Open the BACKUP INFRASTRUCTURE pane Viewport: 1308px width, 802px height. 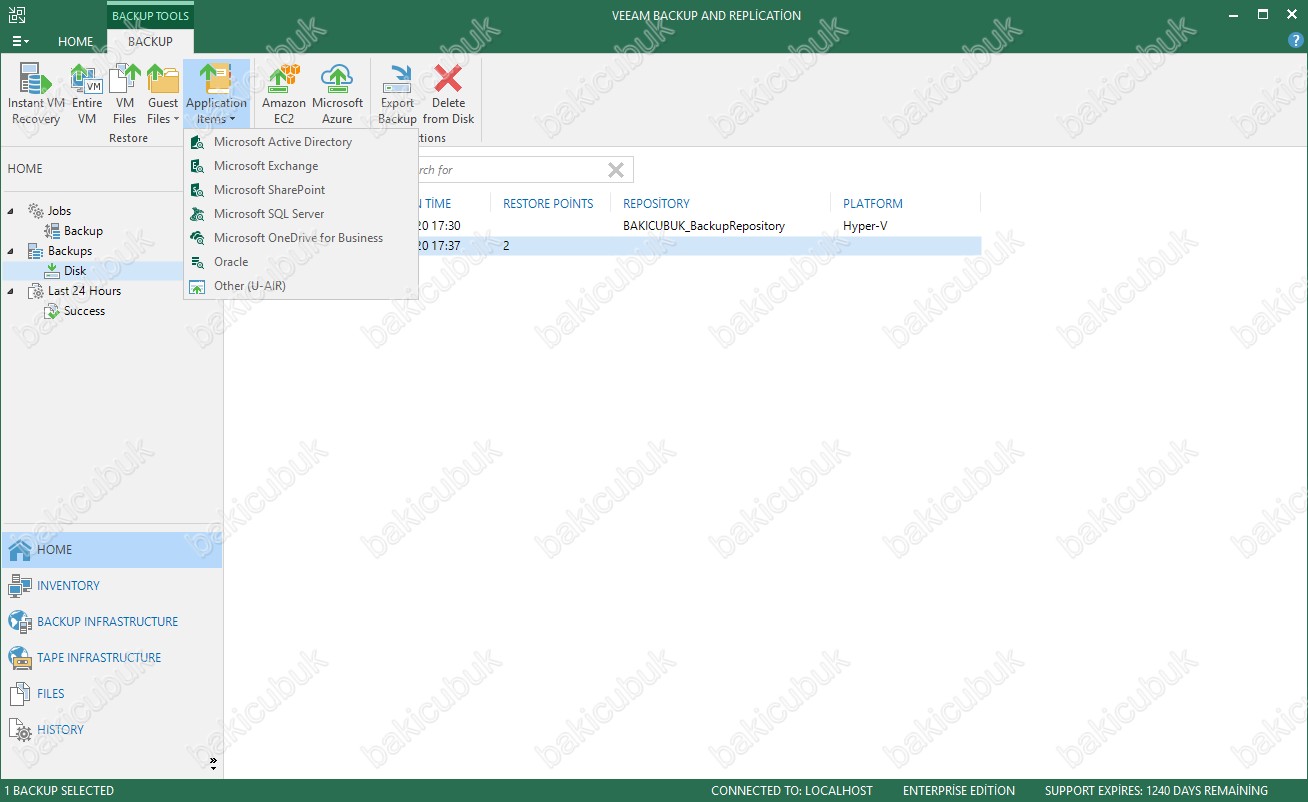coord(111,622)
